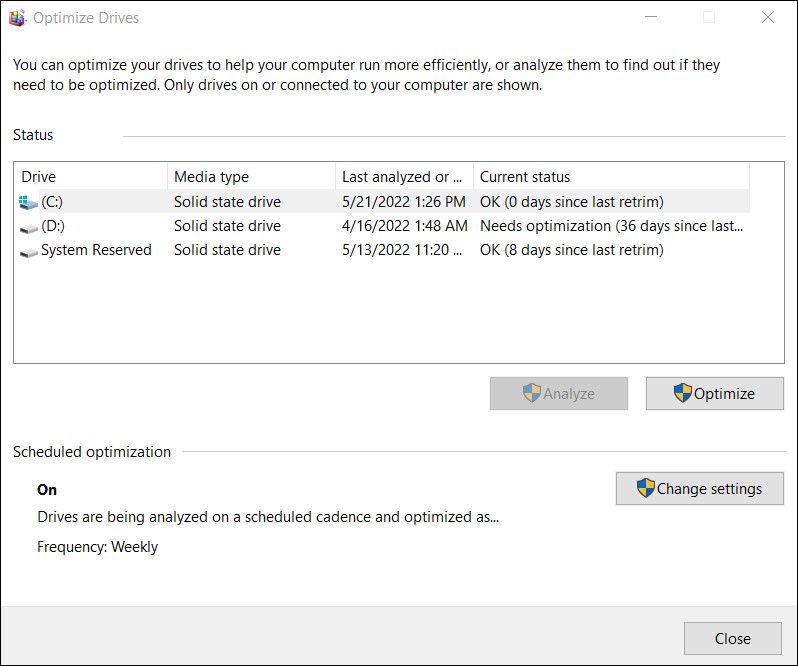798x666 pixels.
Task: Click the shield icon on Optimize button
Action: pos(683,393)
